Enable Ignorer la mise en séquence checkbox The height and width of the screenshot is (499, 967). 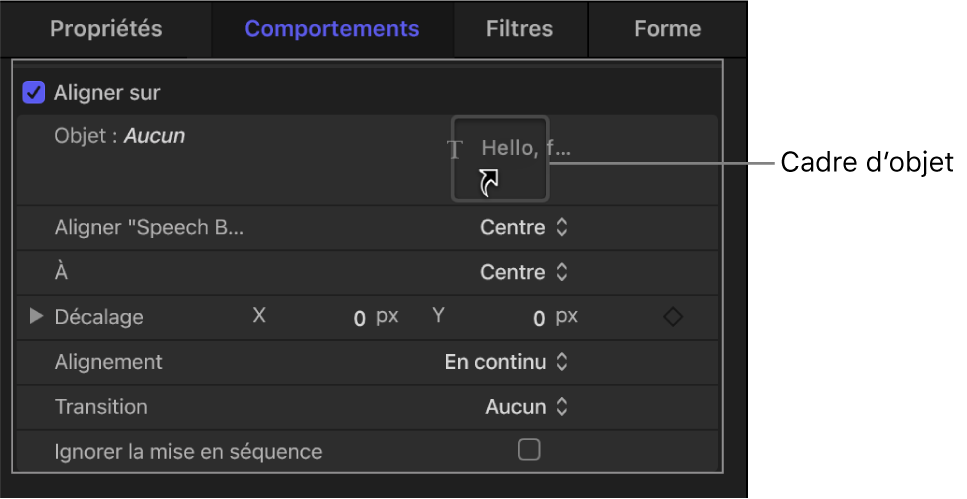[x=529, y=450]
